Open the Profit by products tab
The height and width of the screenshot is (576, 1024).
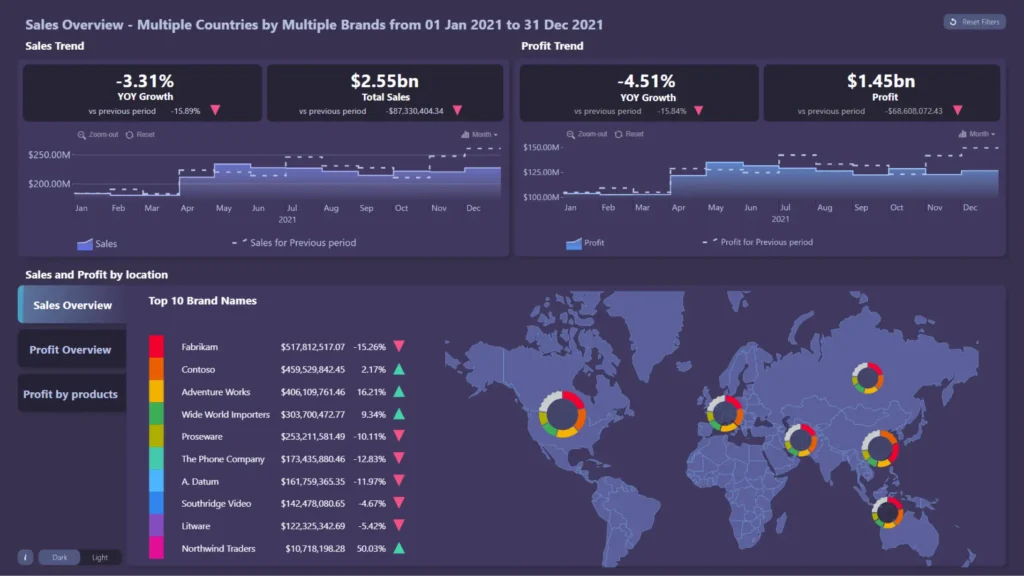point(71,394)
